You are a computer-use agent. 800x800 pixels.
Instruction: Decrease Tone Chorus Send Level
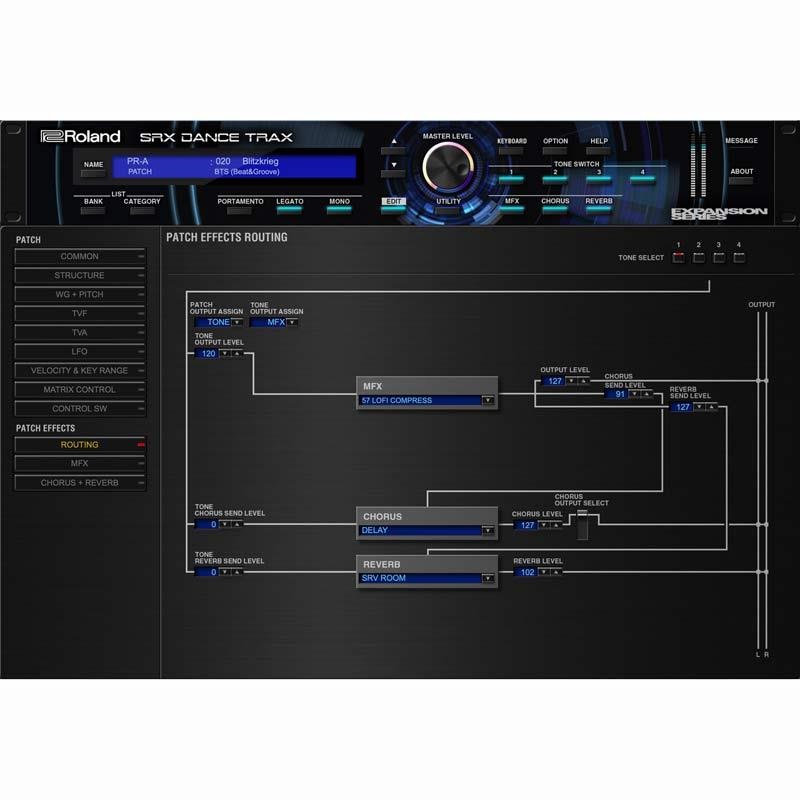click(x=224, y=524)
